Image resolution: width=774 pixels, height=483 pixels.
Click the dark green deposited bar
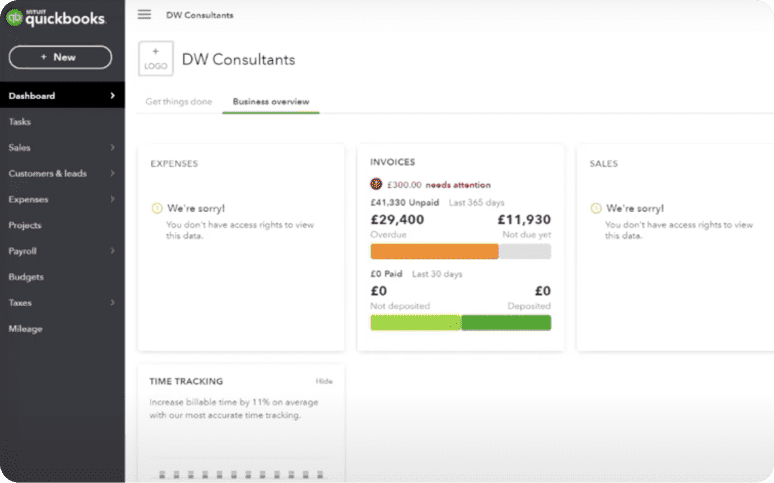click(506, 322)
